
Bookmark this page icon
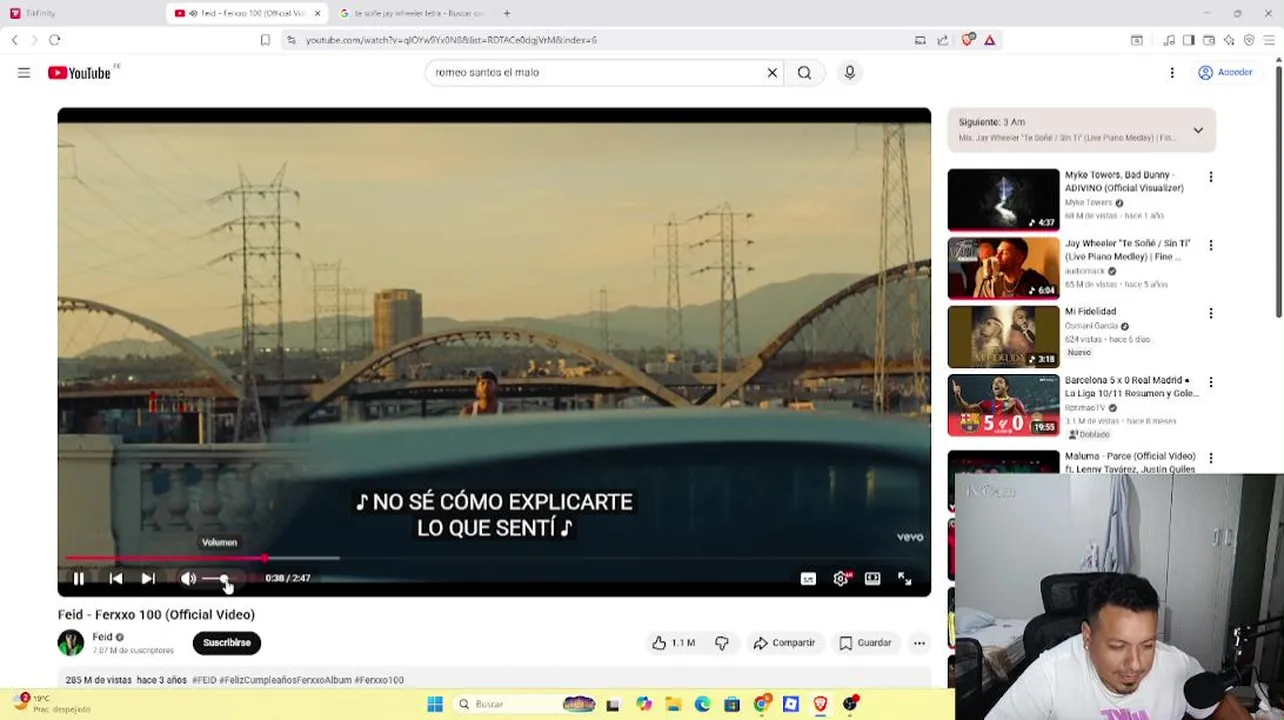tap(265, 40)
